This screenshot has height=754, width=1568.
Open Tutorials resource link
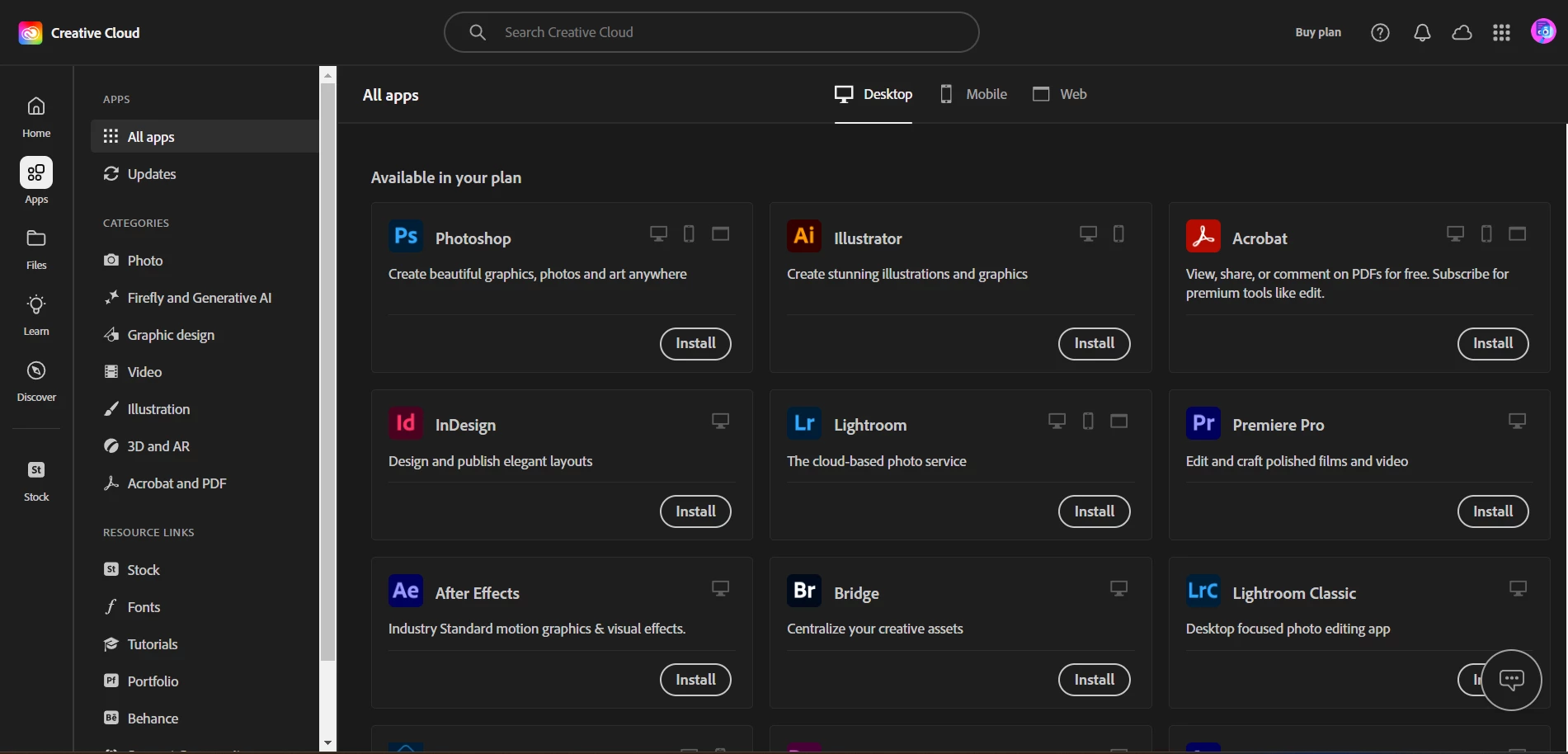point(205,644)
